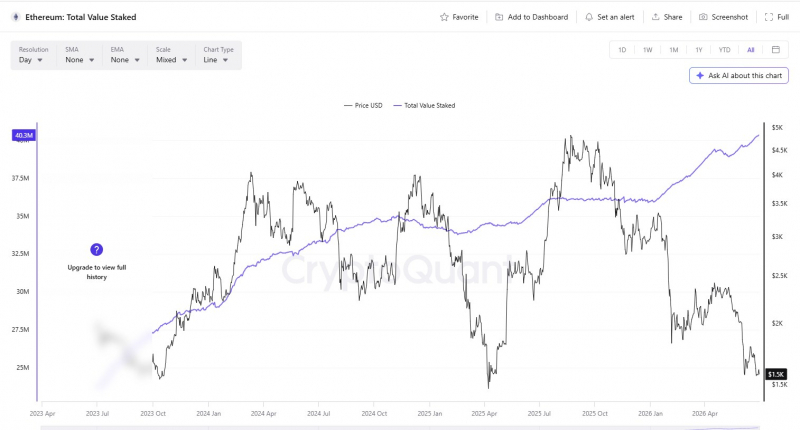Click the Set an alert bell icon
This screenshot has height=430, width=800.
589,17
